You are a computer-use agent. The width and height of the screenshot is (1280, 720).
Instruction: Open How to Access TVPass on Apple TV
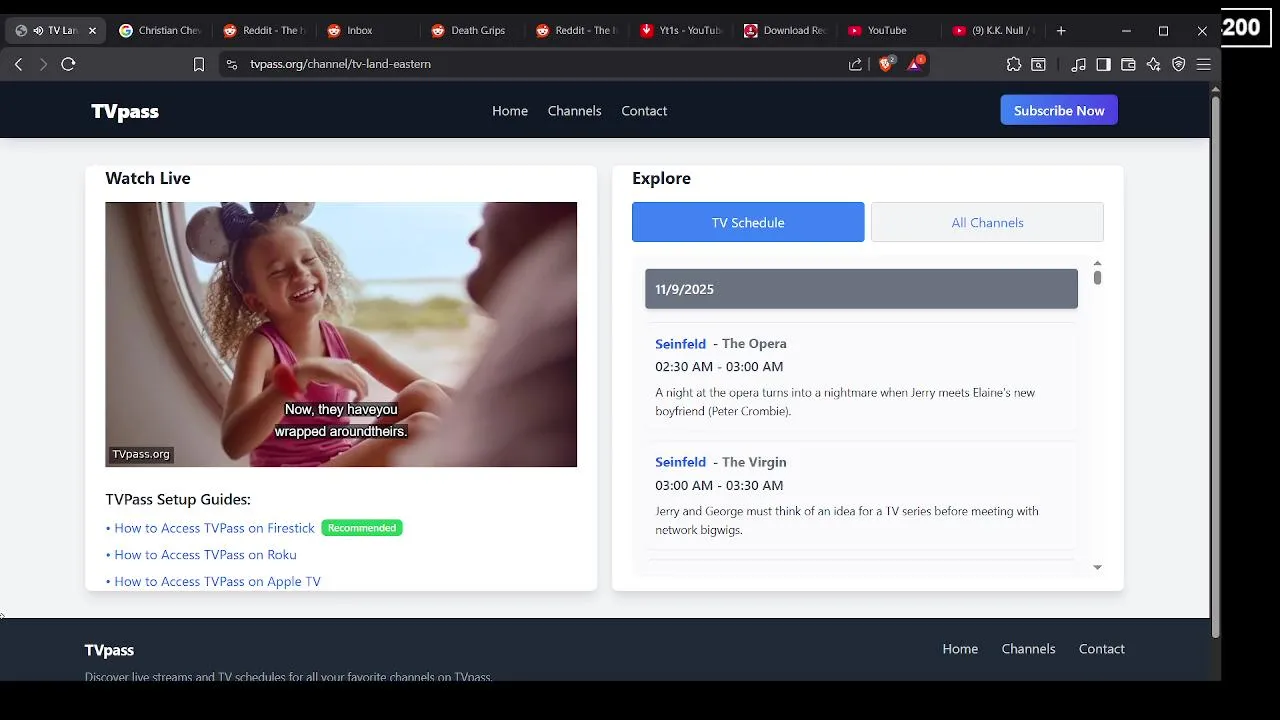217,581
